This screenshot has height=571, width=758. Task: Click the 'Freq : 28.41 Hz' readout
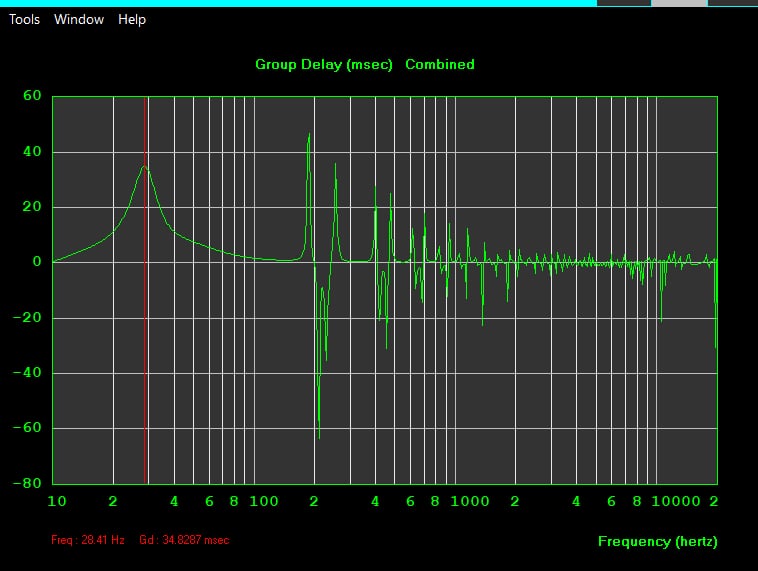(x=88, y=540)
